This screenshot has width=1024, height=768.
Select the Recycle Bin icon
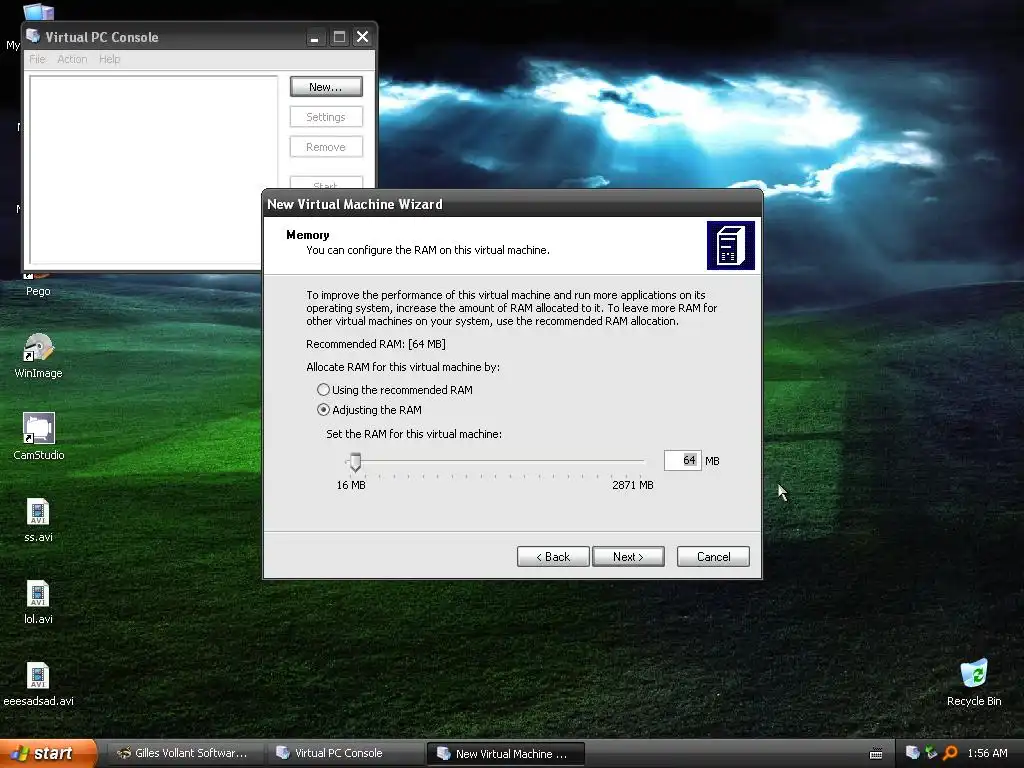pos(974,682)
